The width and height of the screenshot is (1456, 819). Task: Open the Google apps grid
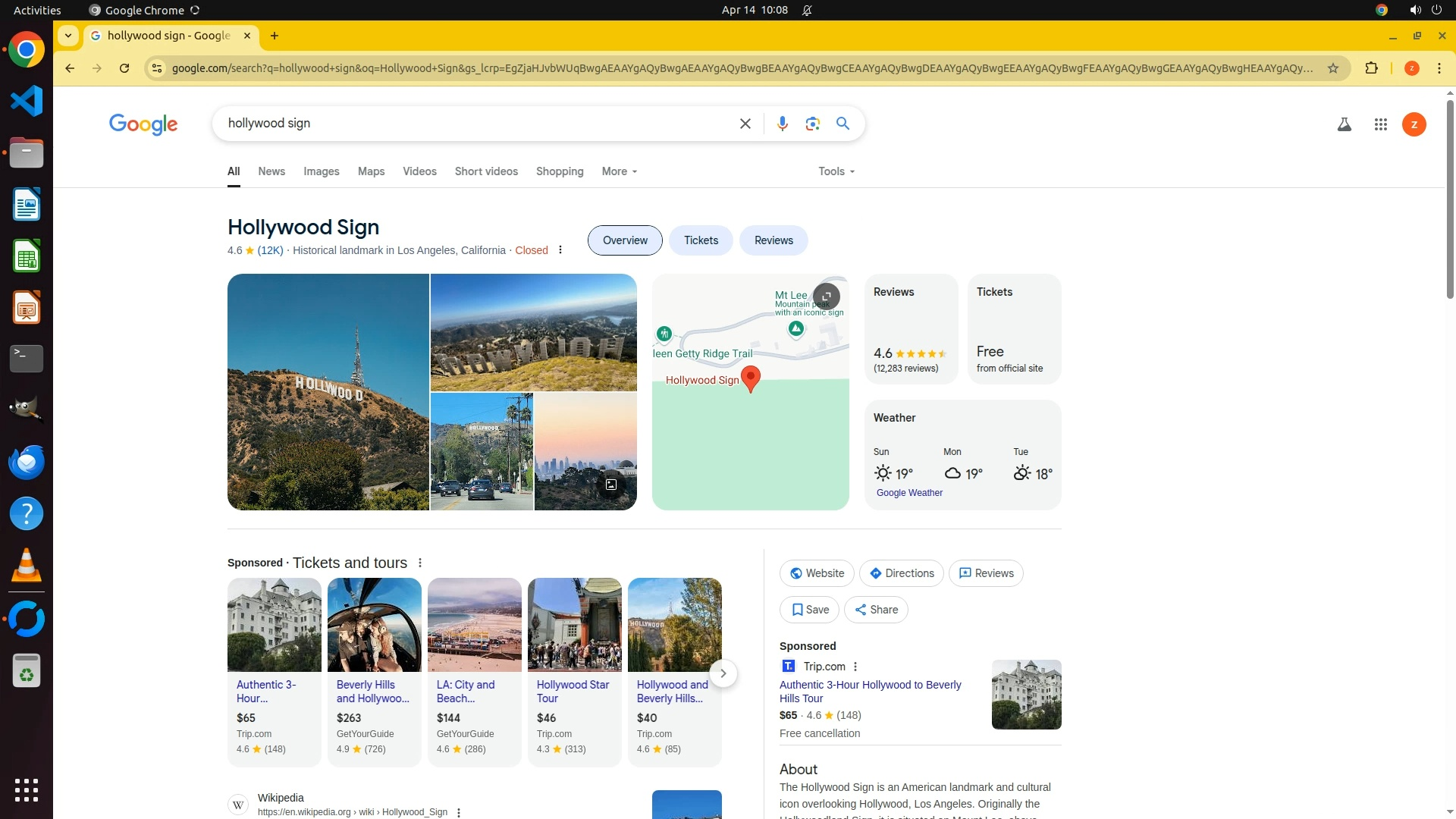click(1380, 124)
